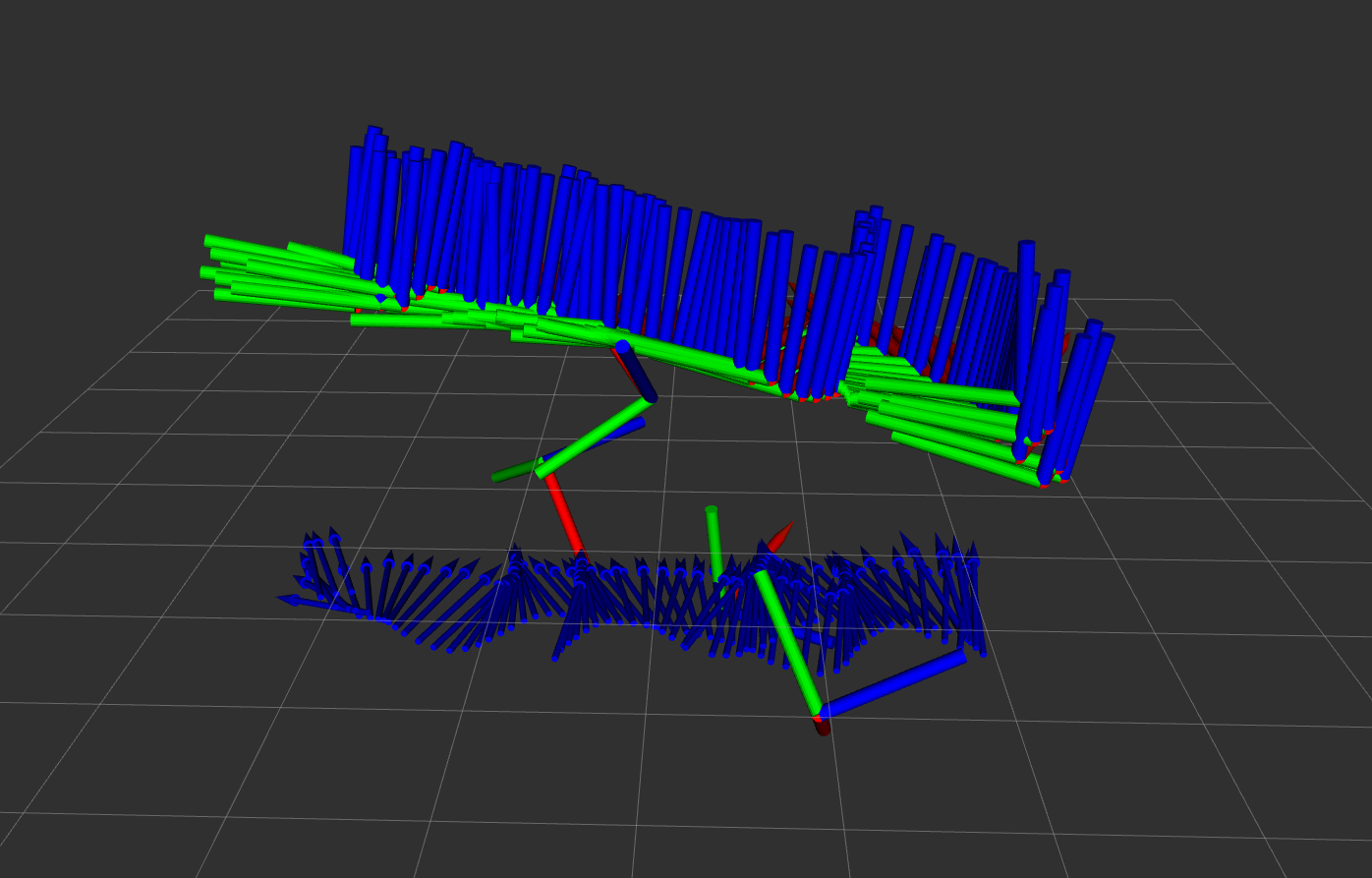Image resolution: width=1372 pixels, height=878 pixels.
Task: Click the long blue axis lying on the grid
Action: pyautogui.click(x=892, y=683)
